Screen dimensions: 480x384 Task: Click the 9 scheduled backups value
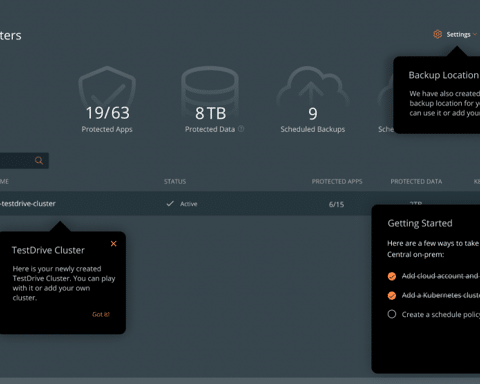[313, 114]
